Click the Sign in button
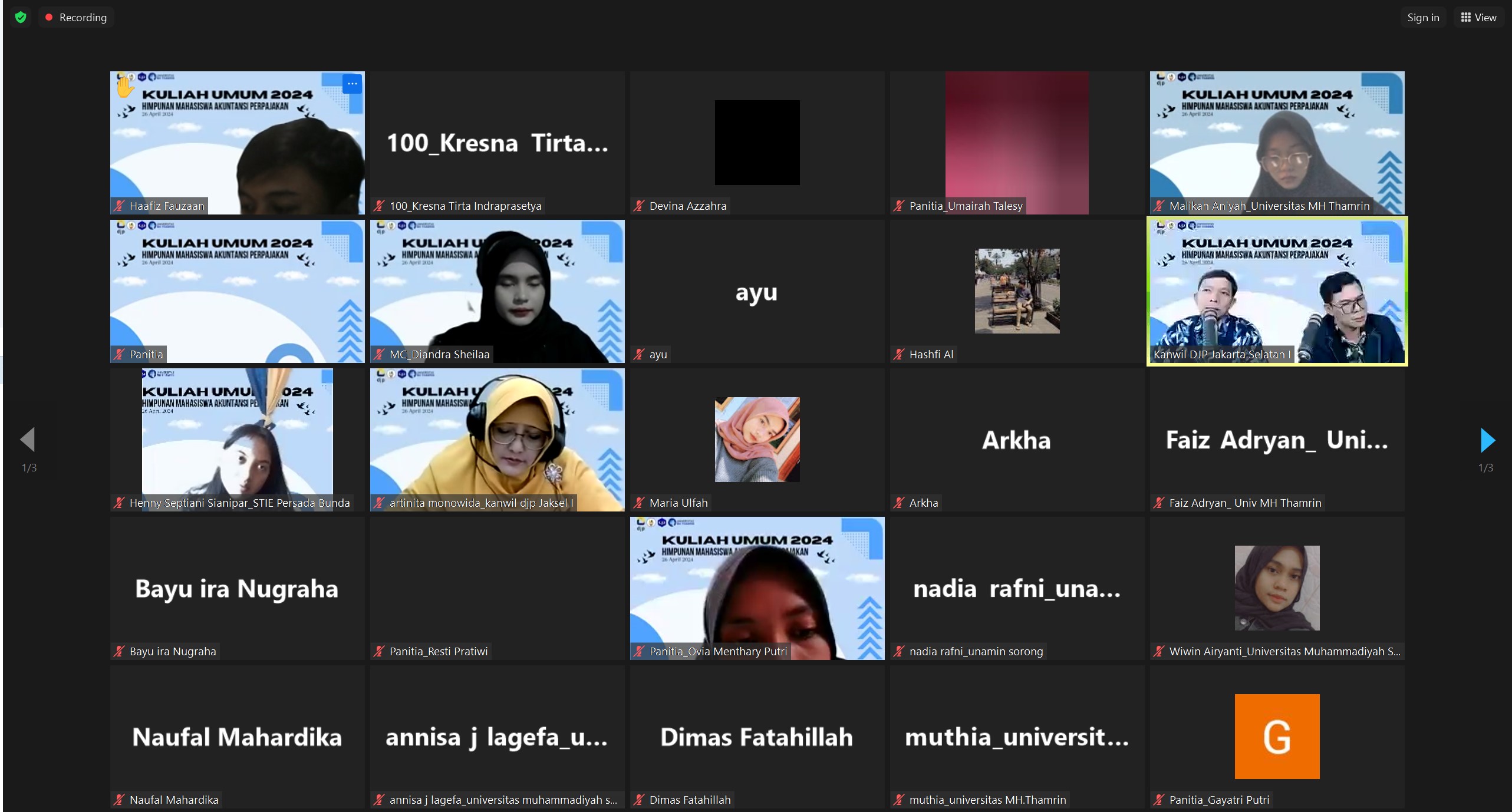The image size is (1512, 812). (x=1422, y=18)
